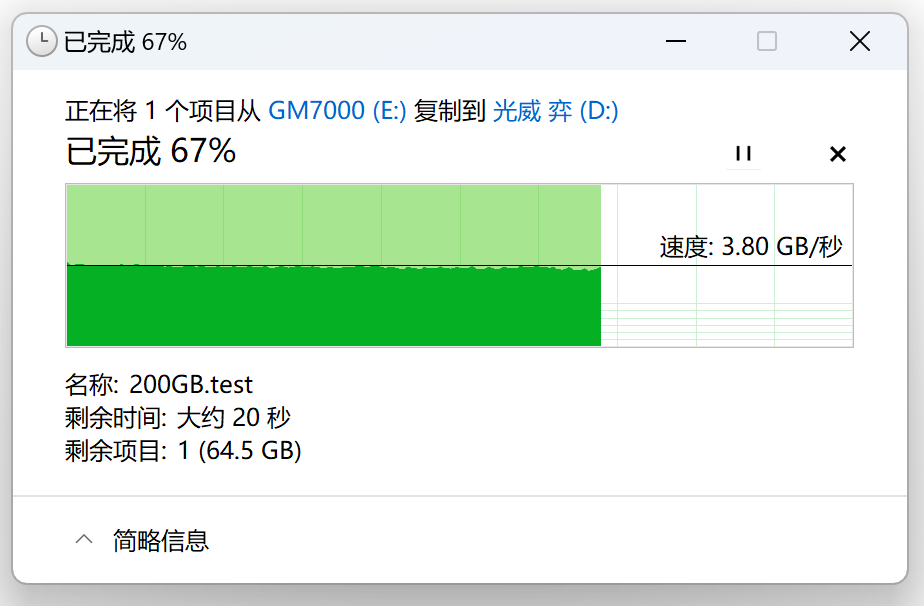Screen dimensions: 924x606
Task: Click the 剩余项目 1 (64.5 GB) text
Action: [x=183, y=451]
